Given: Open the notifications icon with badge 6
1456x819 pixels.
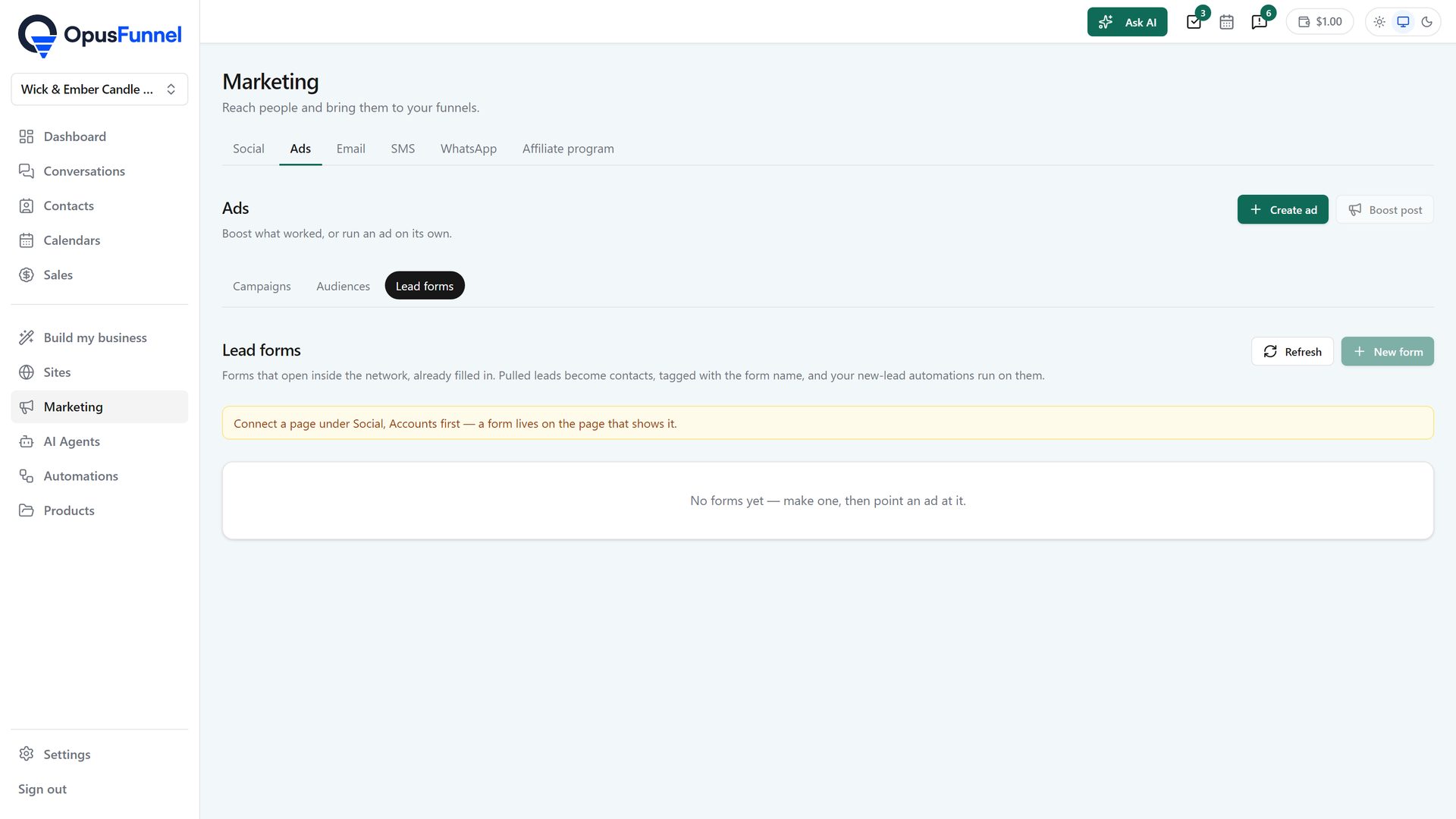Looking at the screenshot, I should click(1260, 22).
